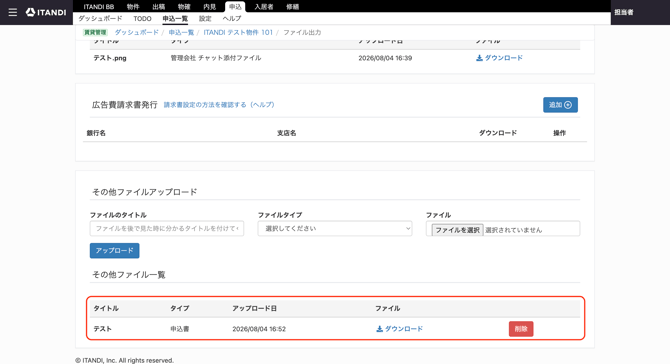Viewport: 670px width, 364px height.
Task: Click the アップロード button
Action: (x=115, y=250)
